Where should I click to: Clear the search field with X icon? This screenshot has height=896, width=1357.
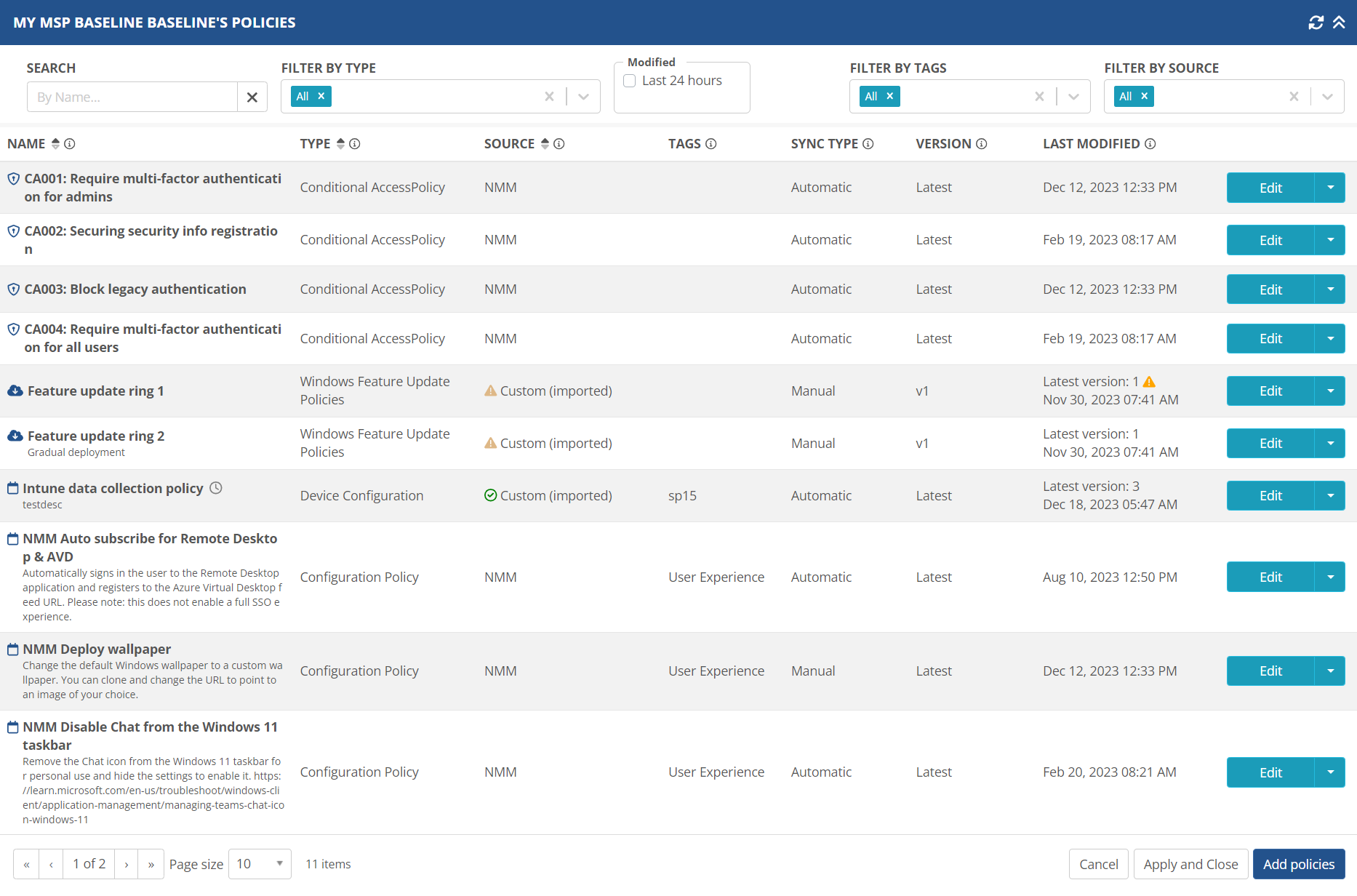click(x=252, y=97)
